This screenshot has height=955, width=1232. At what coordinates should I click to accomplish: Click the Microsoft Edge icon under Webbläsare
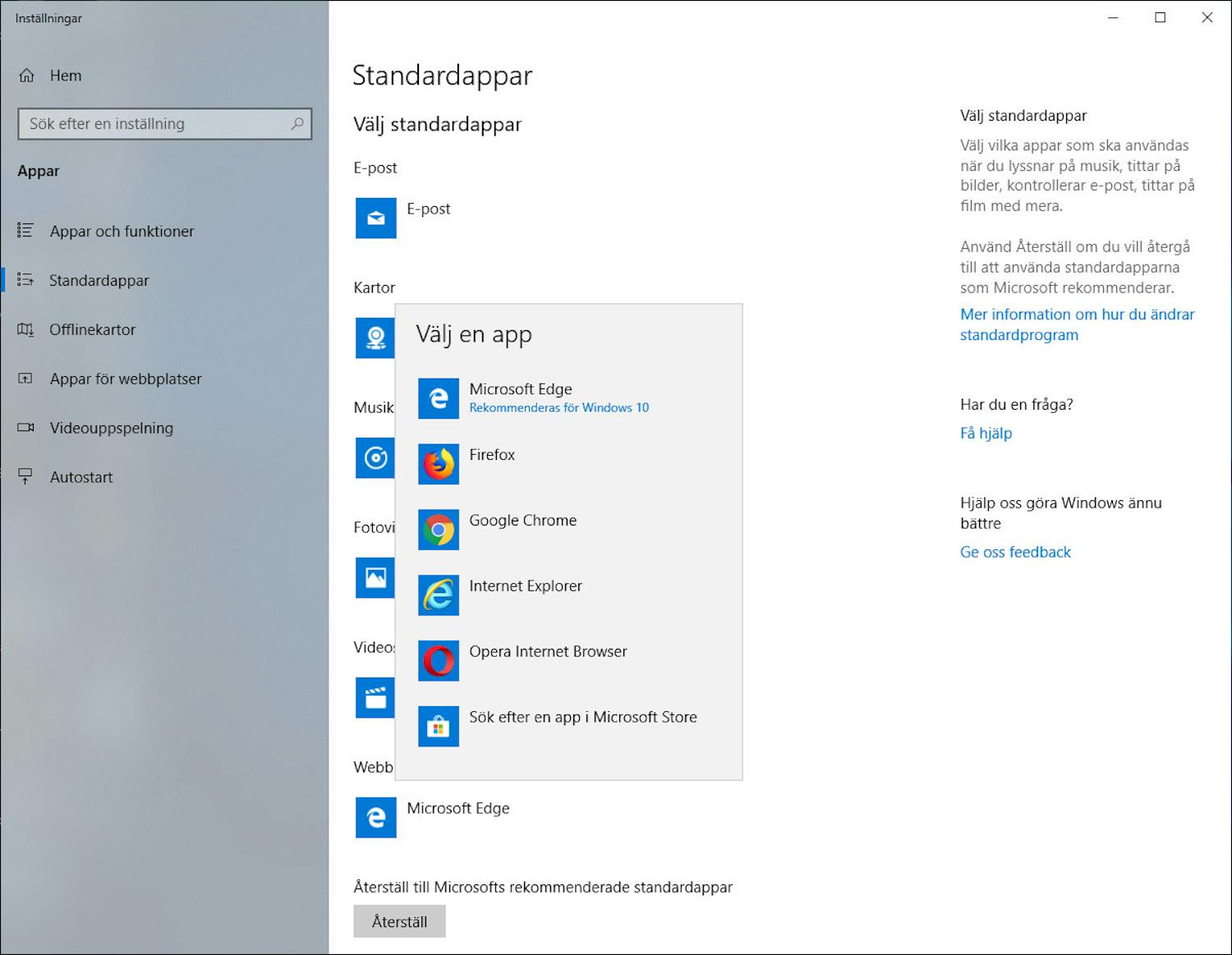click(x=375, y=818)
